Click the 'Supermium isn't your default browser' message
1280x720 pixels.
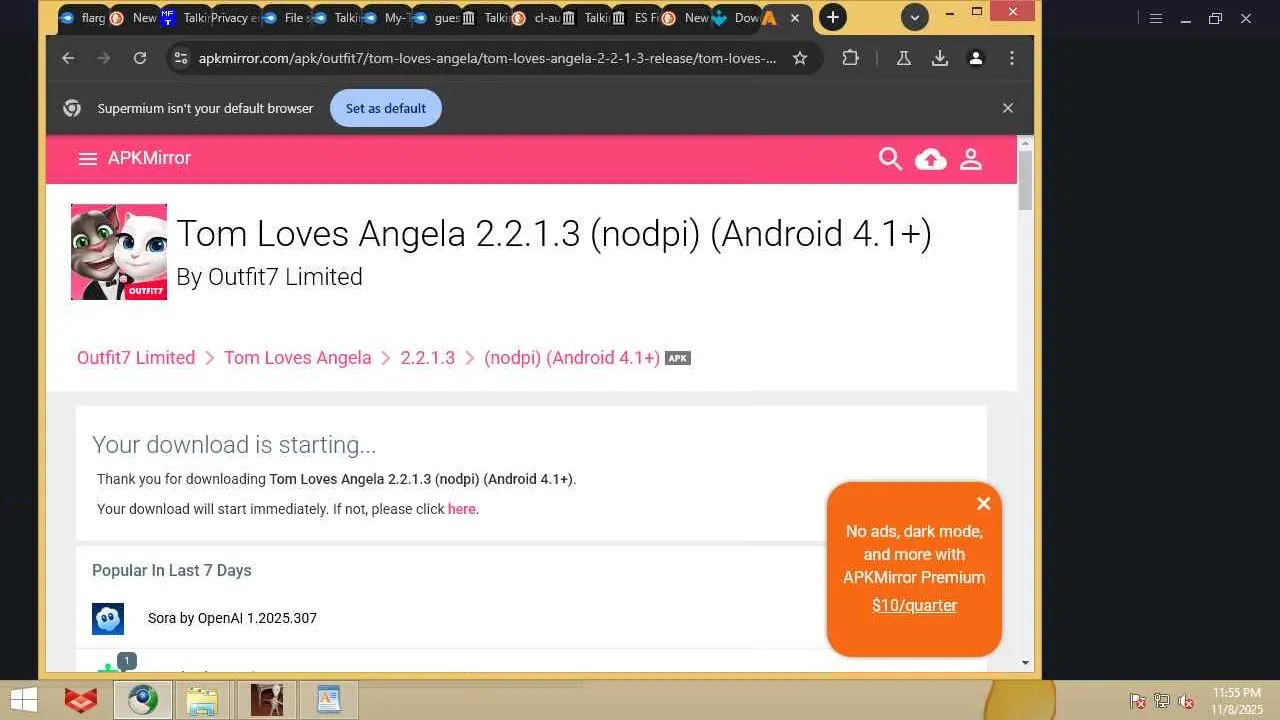coord(205,108)
